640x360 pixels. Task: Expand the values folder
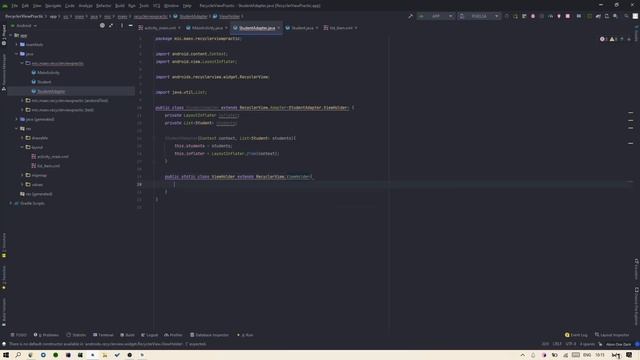[x=22, y=184]
